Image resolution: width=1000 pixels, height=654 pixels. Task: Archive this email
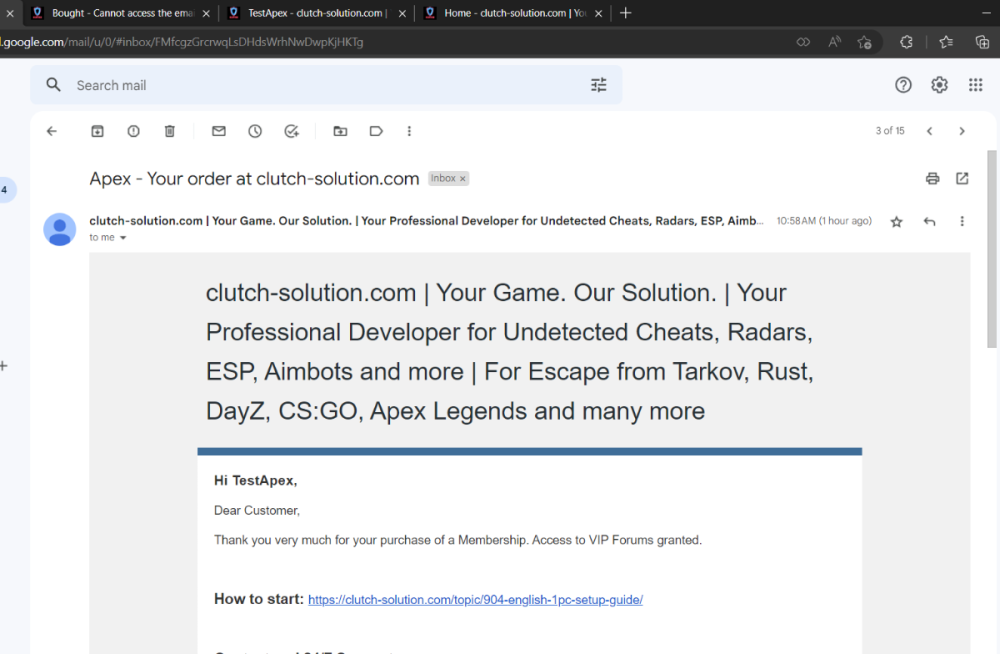97,131
